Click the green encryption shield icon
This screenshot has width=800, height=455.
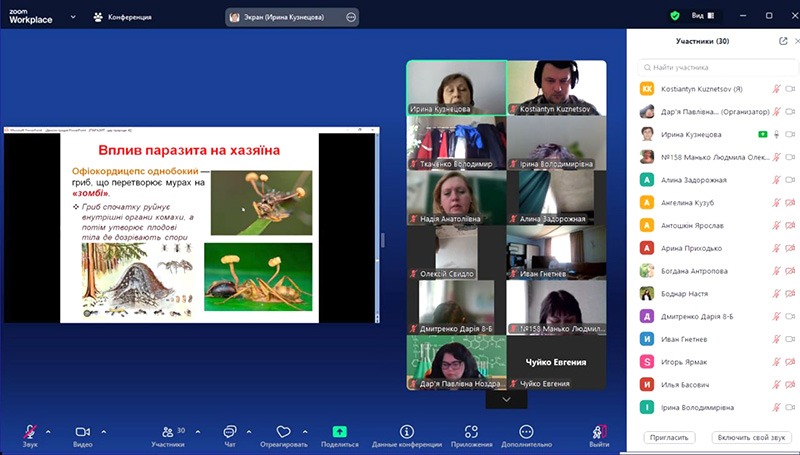675,16
